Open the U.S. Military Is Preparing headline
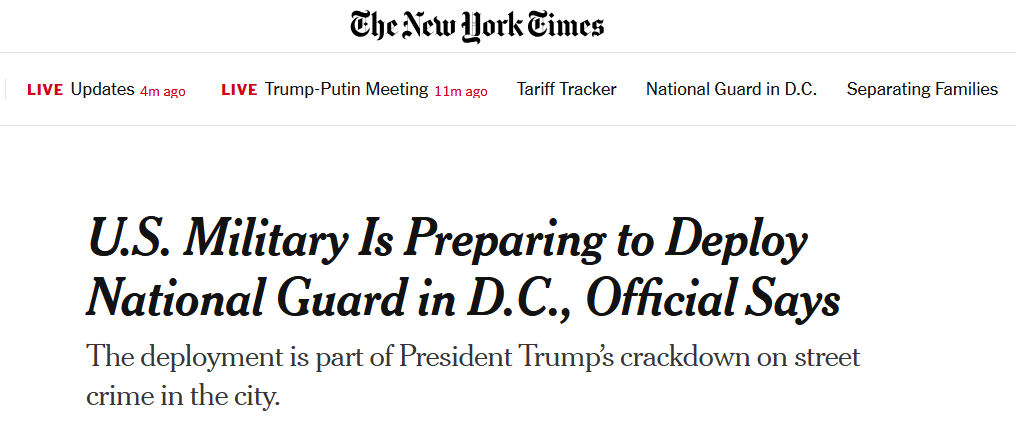Image resolution: width=1016 pixels, height=431 pixels. (x=447, y=243)
